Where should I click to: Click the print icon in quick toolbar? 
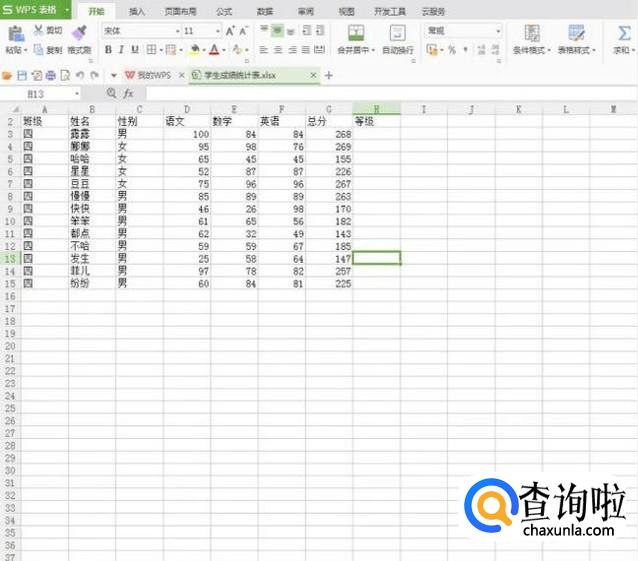(x=50, y=75)
